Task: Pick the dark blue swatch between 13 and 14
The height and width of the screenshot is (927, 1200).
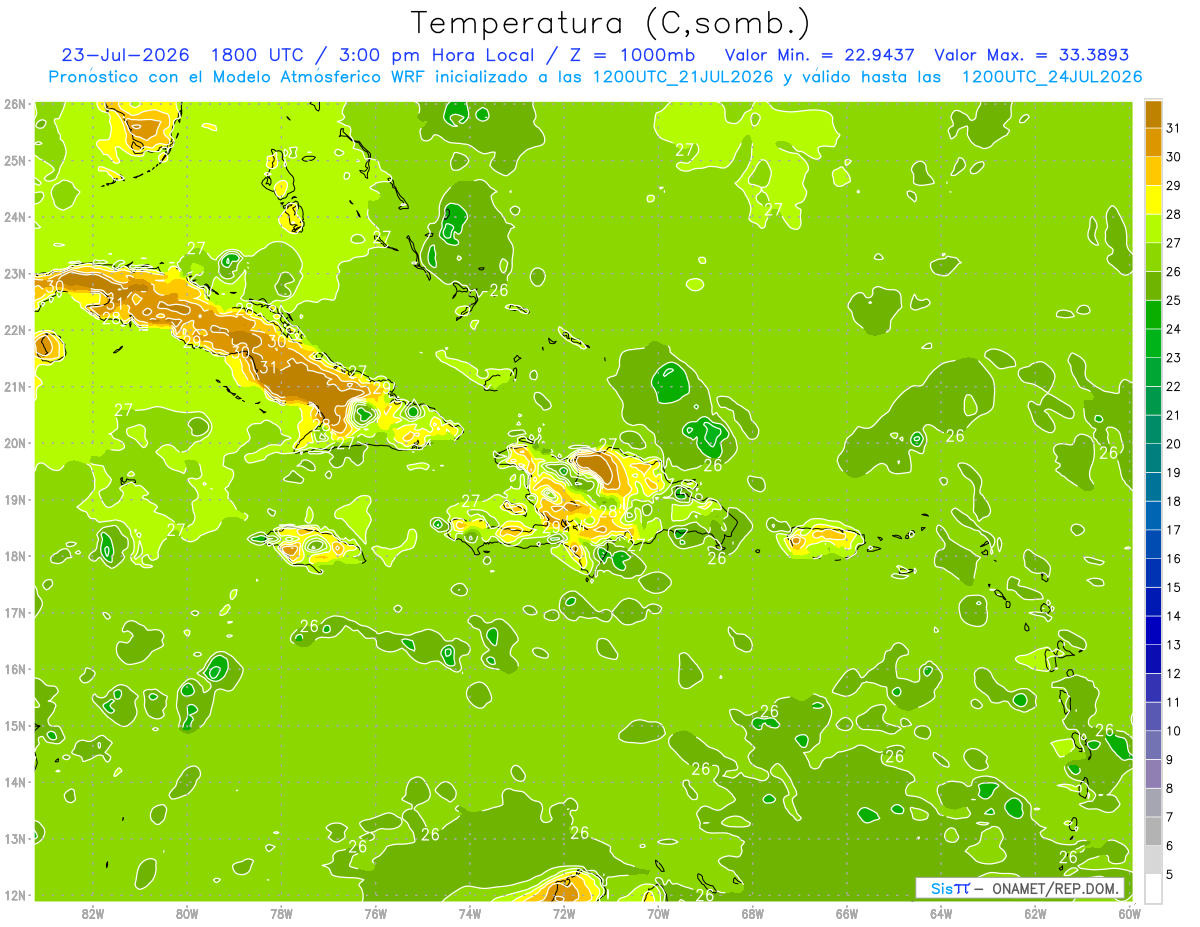Action: (1153, 630)
